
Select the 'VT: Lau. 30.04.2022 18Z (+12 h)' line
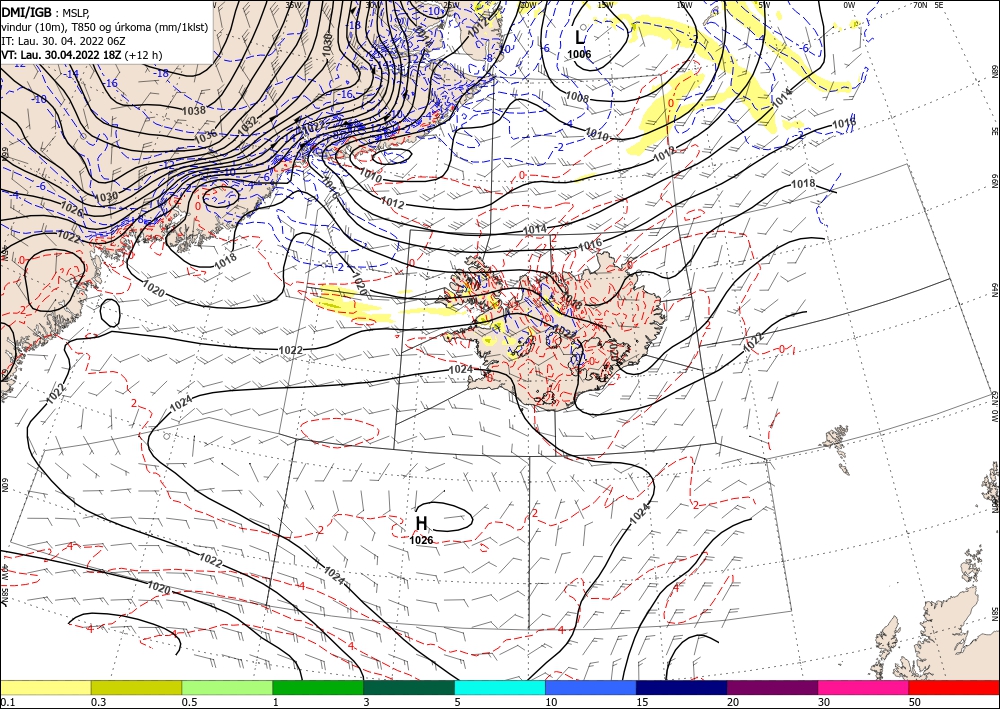[82, 55]
